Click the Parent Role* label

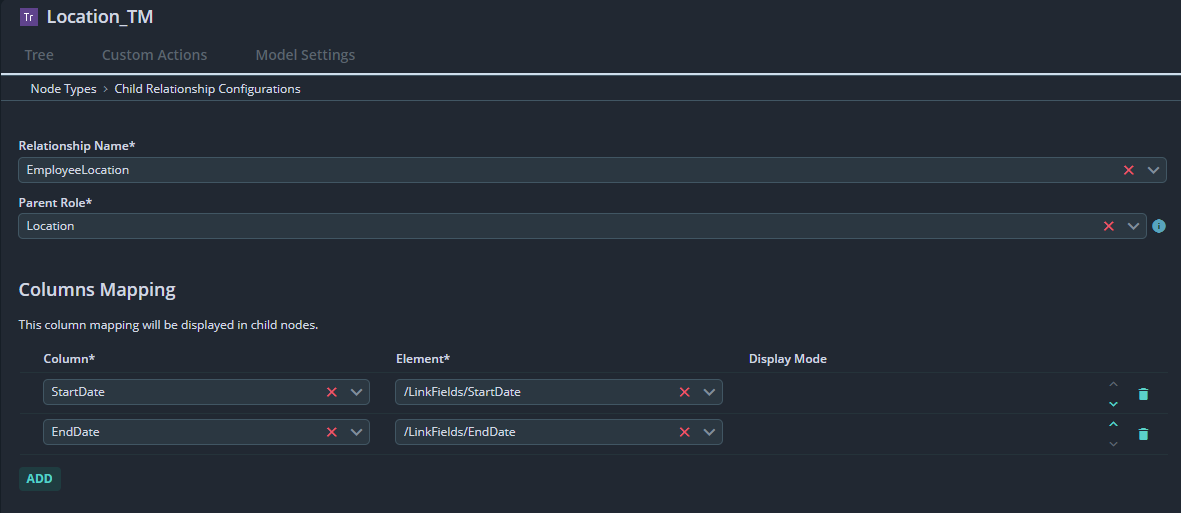tap(55, 203)
